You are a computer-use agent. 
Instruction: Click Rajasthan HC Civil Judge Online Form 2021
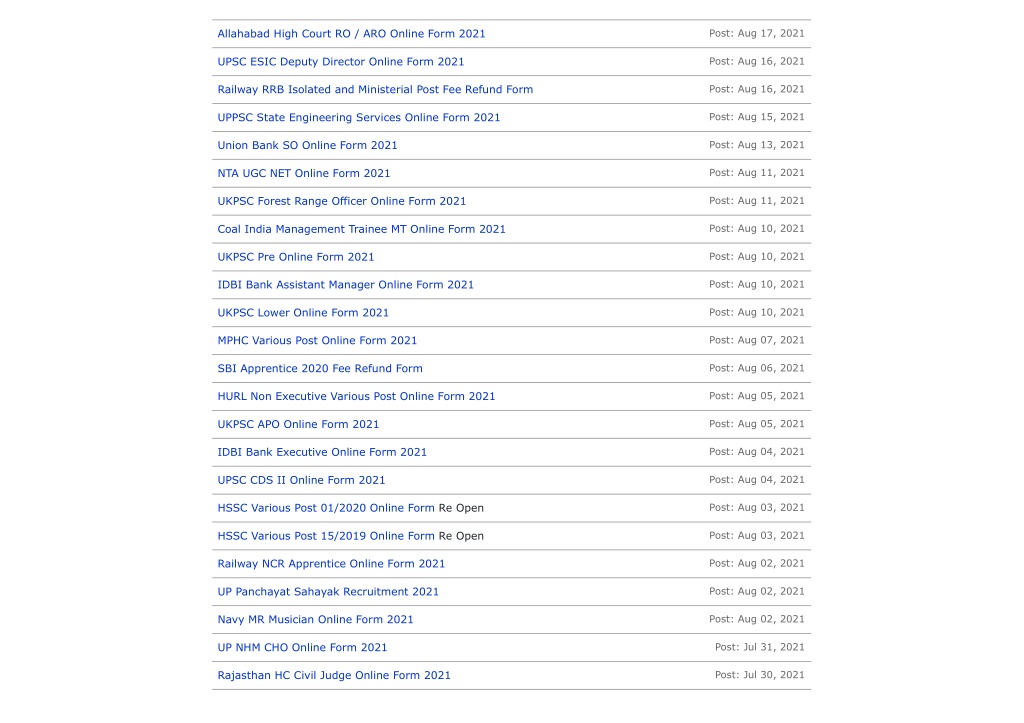point(334,675)
